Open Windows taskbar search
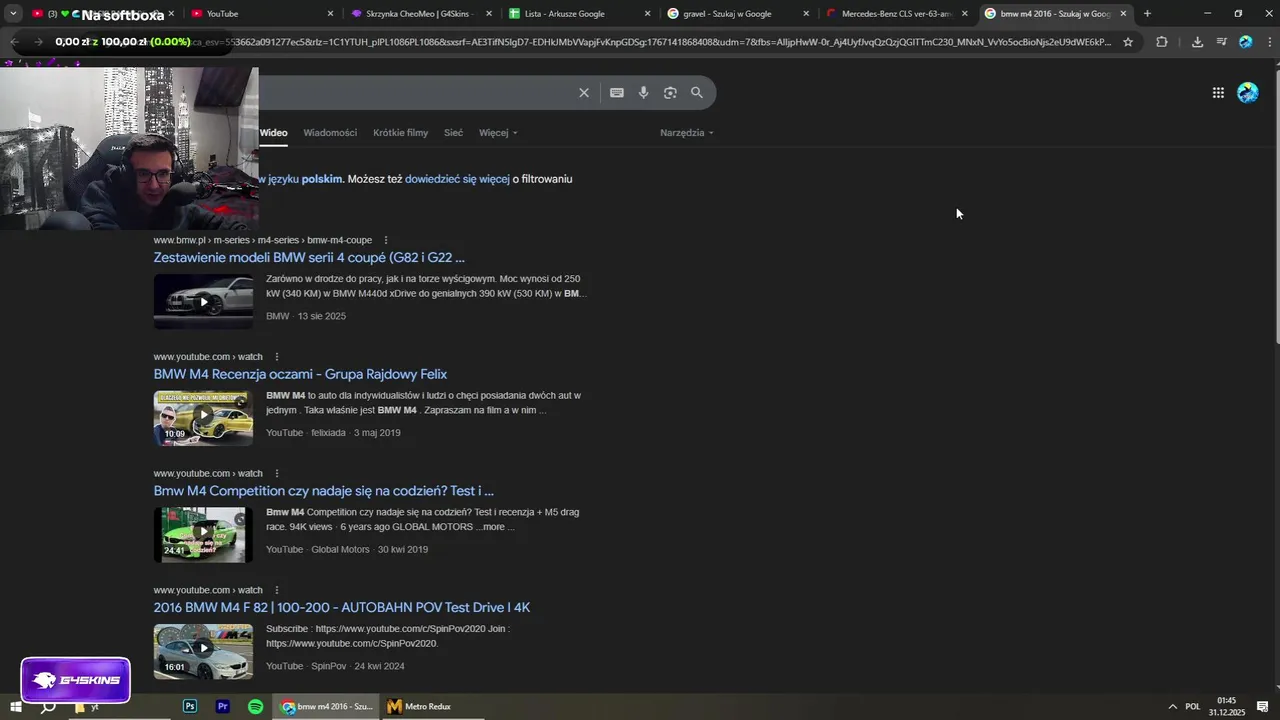Screen dimensions: 1280x720 [x=48, y=707]
